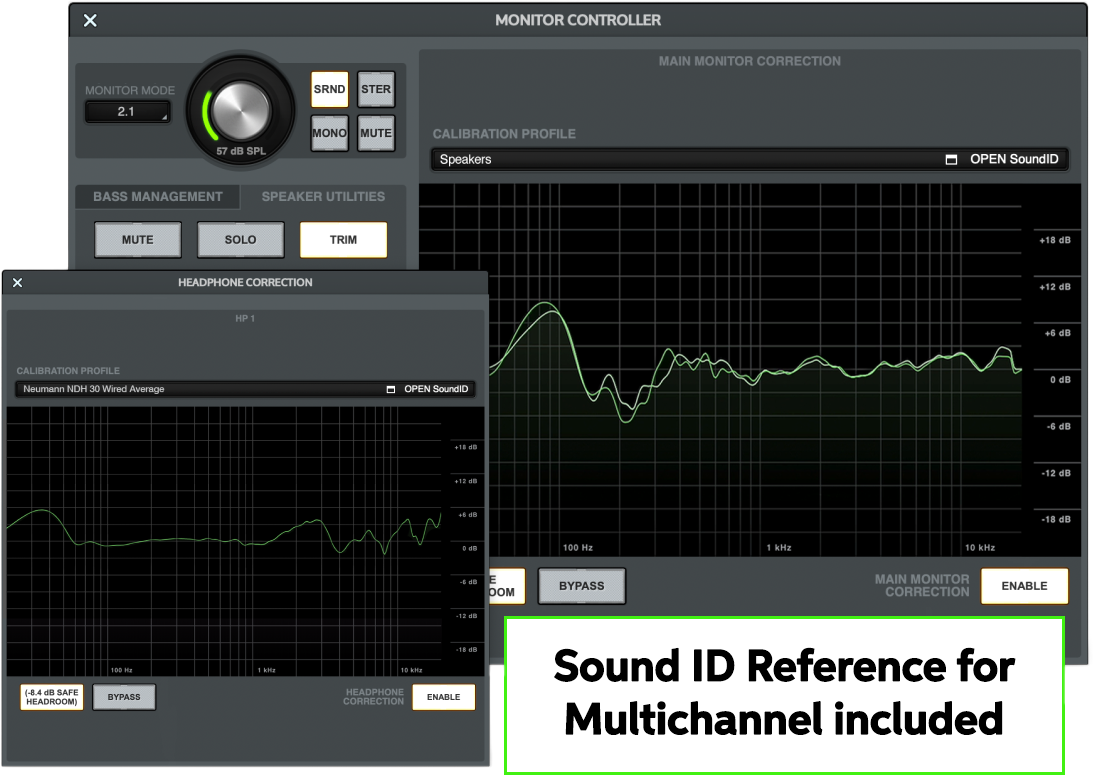The image size is (1093, 775).
Task: Toggle SRND surround monitoring
Action: (329, 90)
